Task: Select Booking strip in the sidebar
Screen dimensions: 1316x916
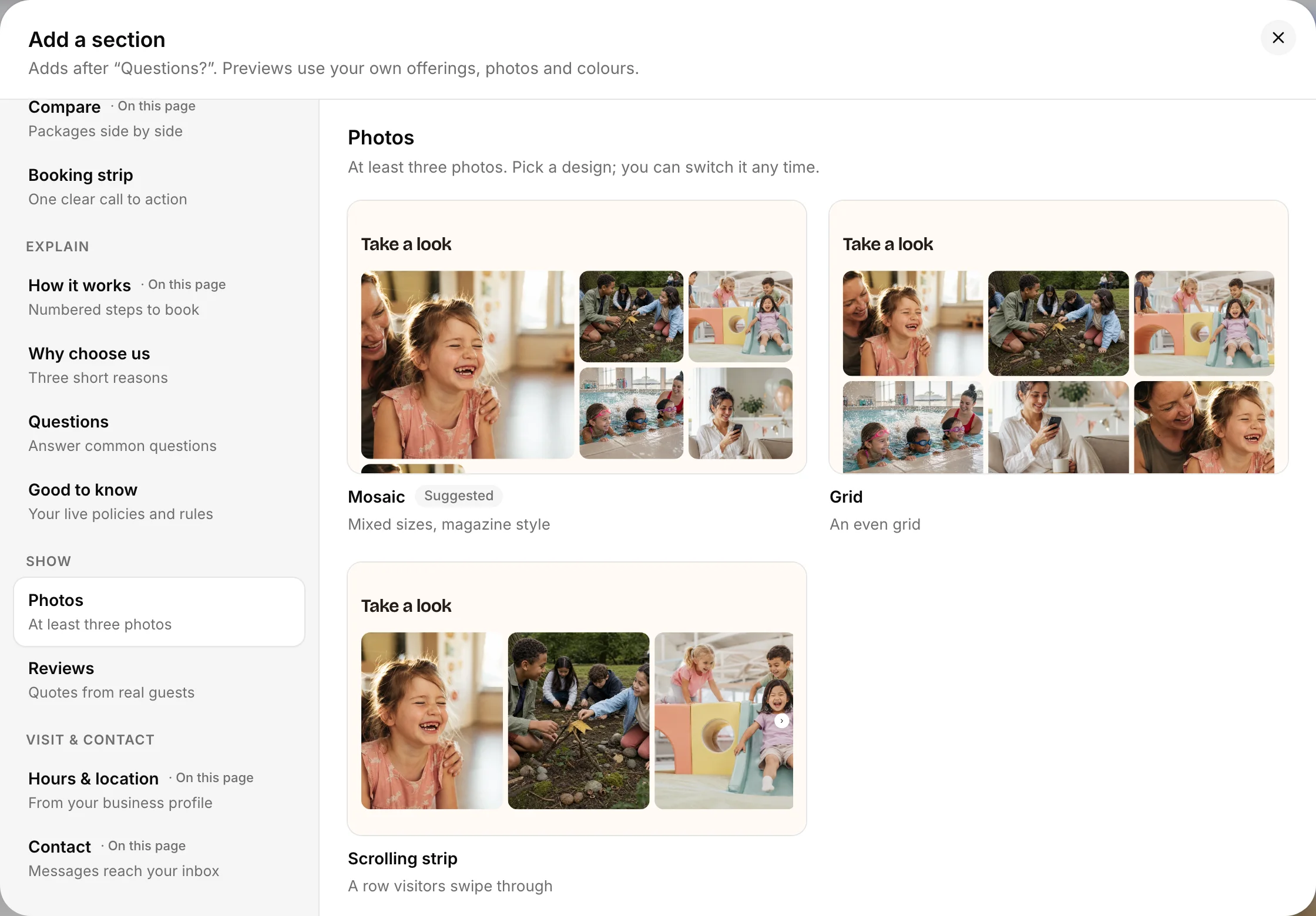Action: [x=159, y=187]
